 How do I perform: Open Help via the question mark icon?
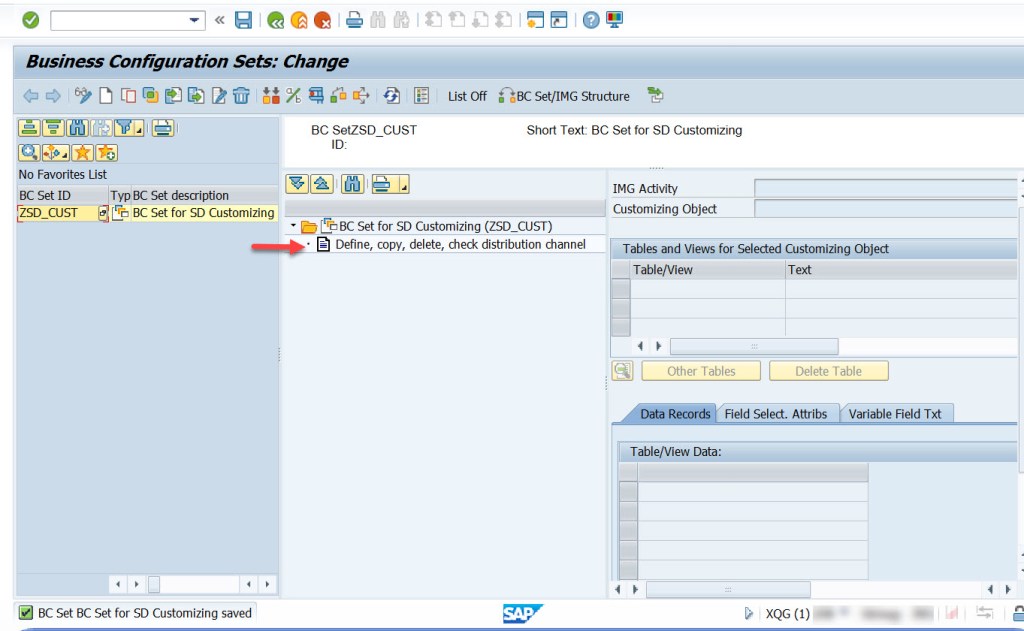[x=590, y=19]
